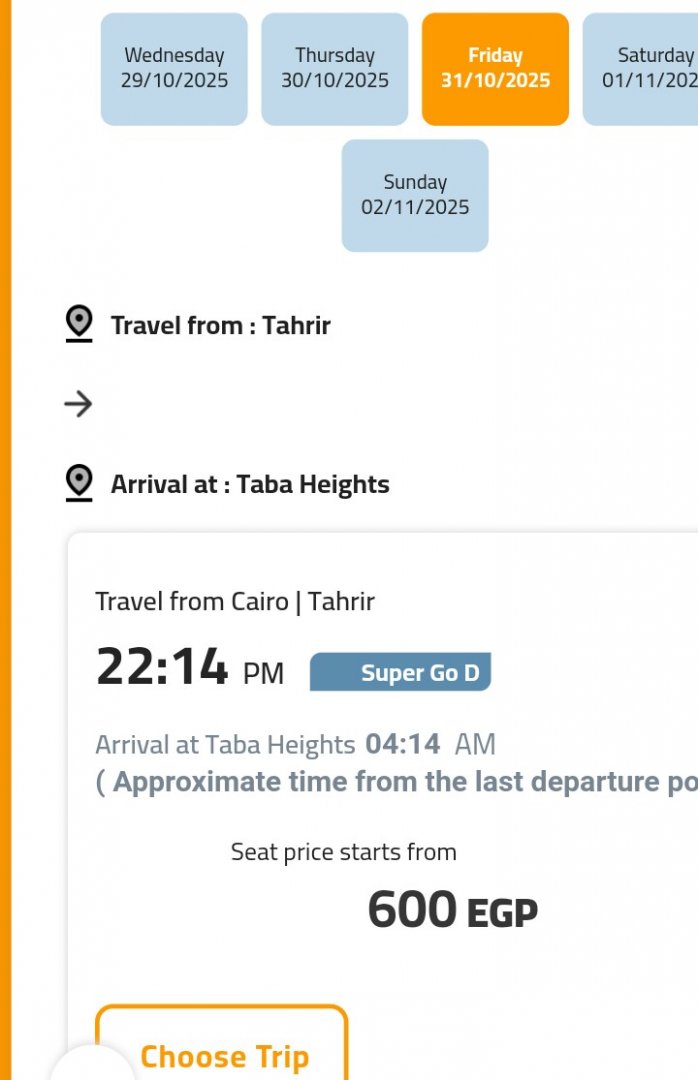Click the 600 EGP seat price

point(452,910)
